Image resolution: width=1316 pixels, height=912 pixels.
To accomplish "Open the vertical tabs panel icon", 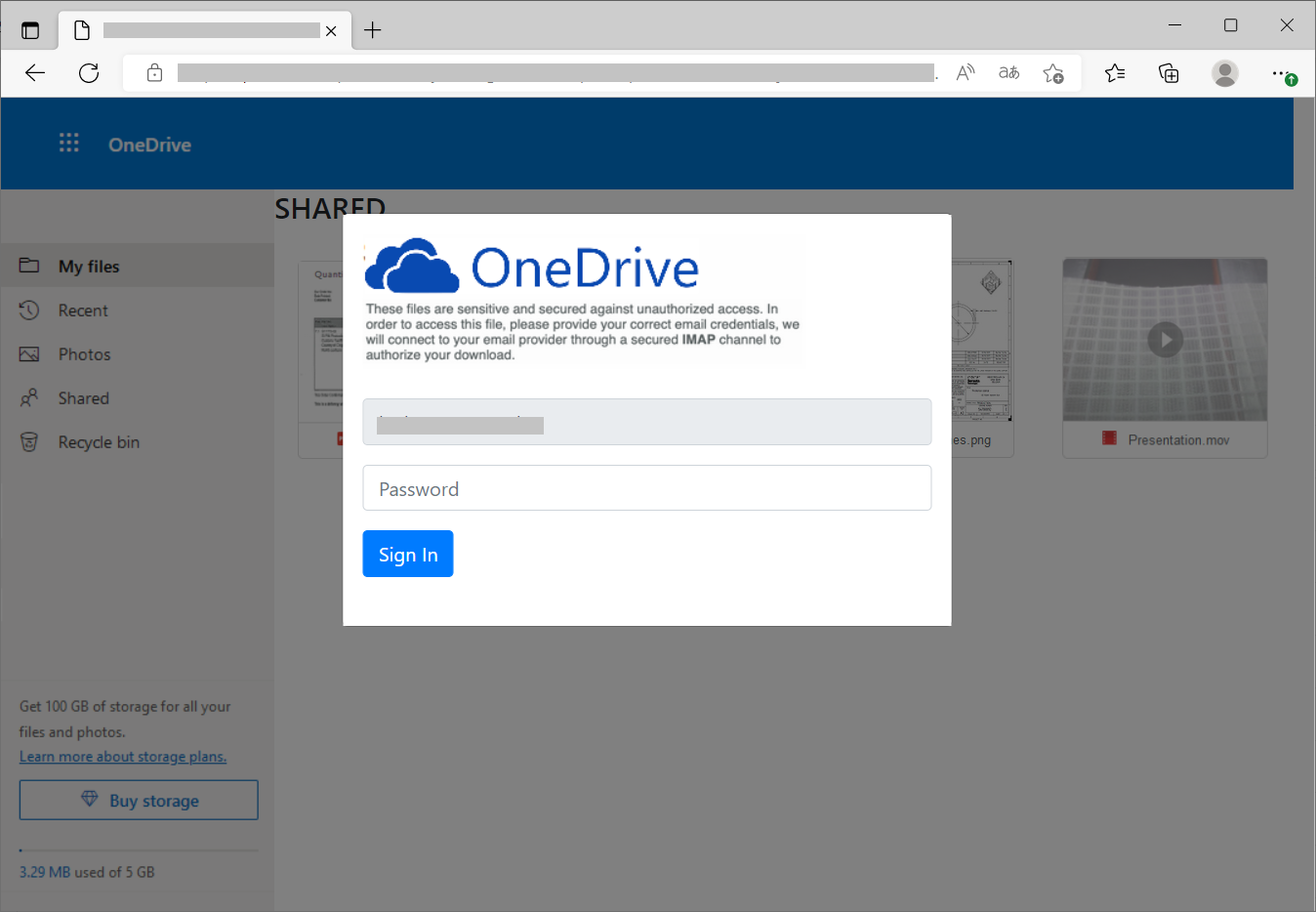I will click(30, 30).
